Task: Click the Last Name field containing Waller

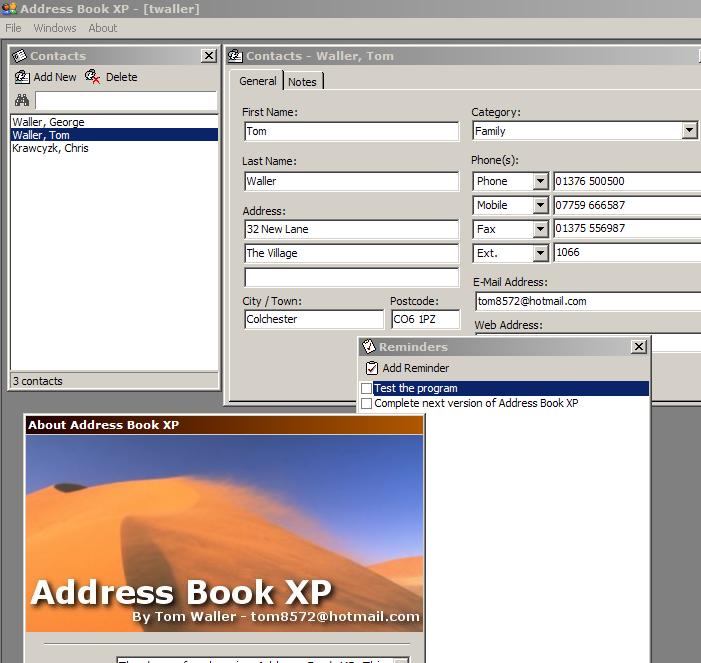Action: pyautogui.click(x=351, y=181)
